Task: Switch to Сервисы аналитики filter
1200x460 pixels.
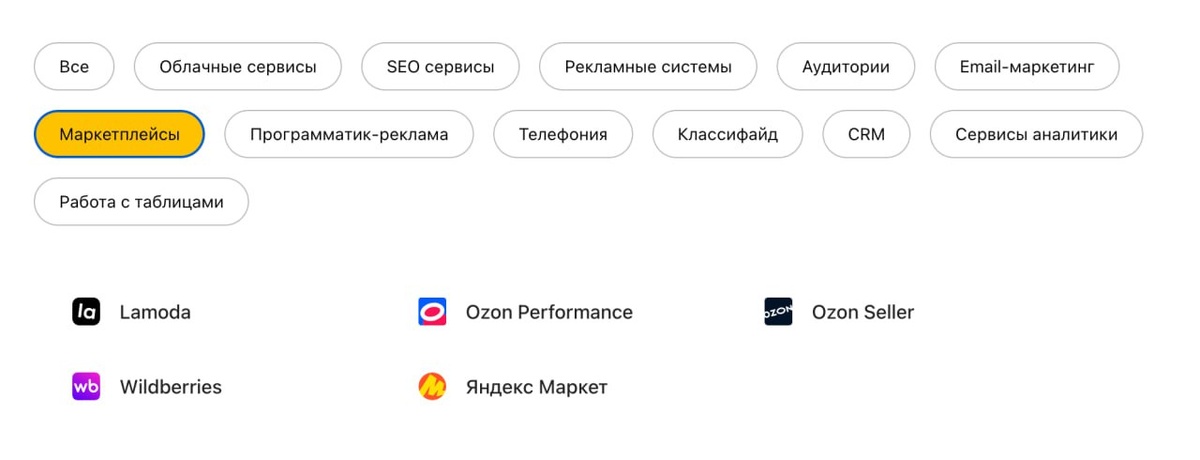Action: [x=1036, y=134]
